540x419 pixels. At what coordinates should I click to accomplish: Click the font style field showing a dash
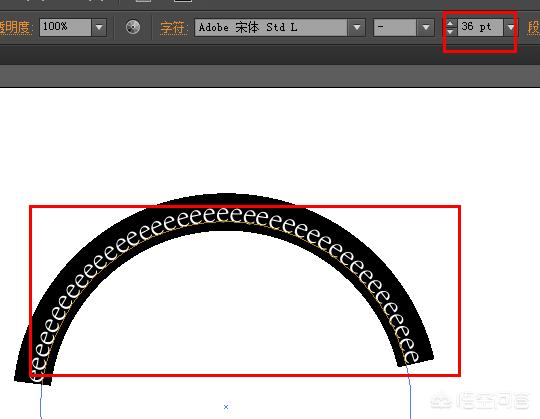(x=395, y=27)
